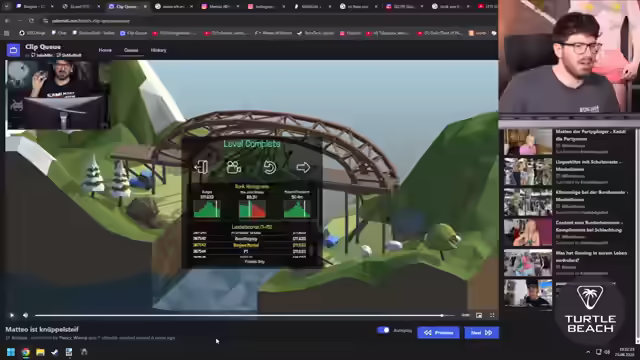Click the clip title 'Matteo ist knüppelsteif'

pyautogui.click(x=42, y=329)
